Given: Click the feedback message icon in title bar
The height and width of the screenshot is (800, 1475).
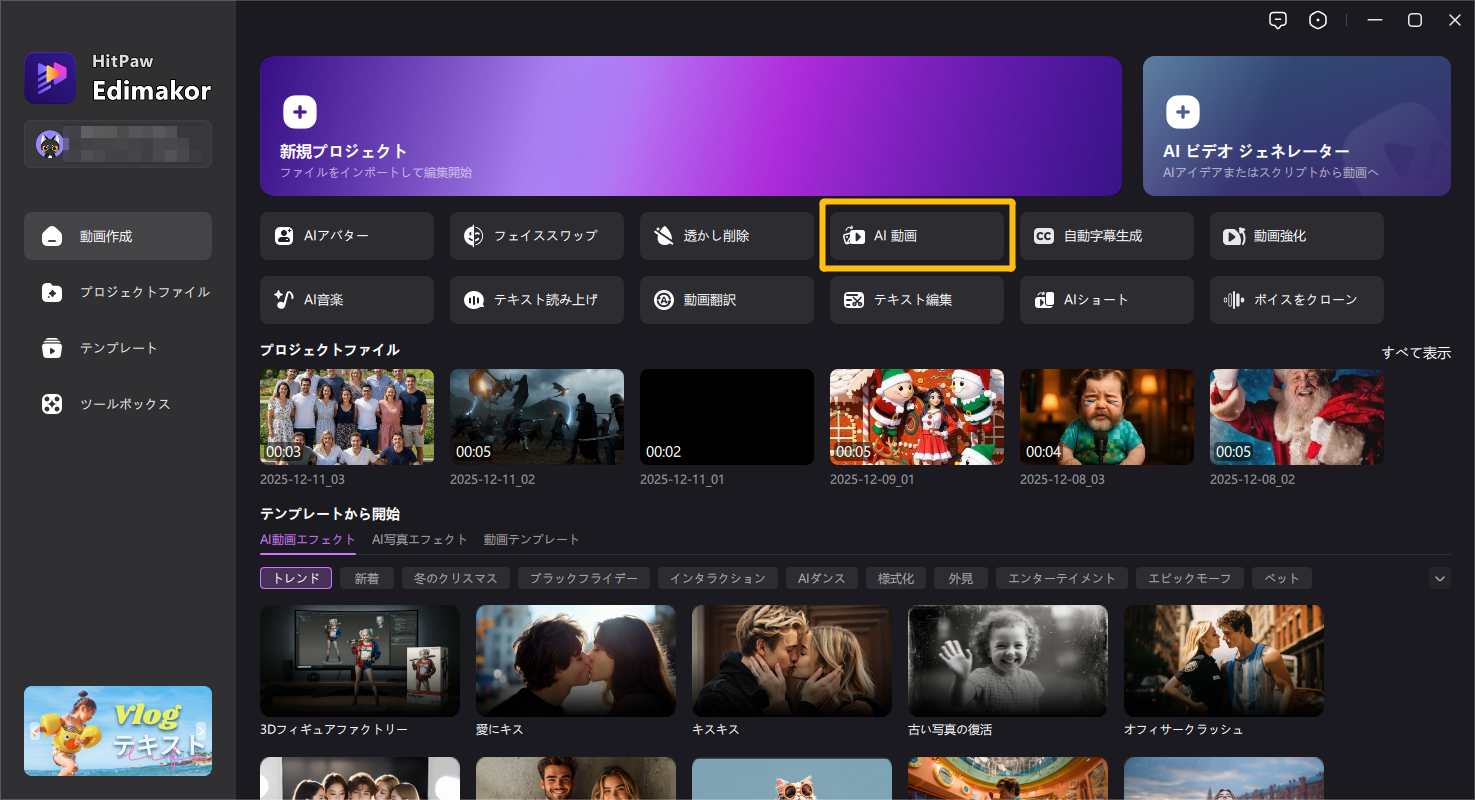Looking at the screenshot, I should pyautogui.click(x=1277, y=20).
